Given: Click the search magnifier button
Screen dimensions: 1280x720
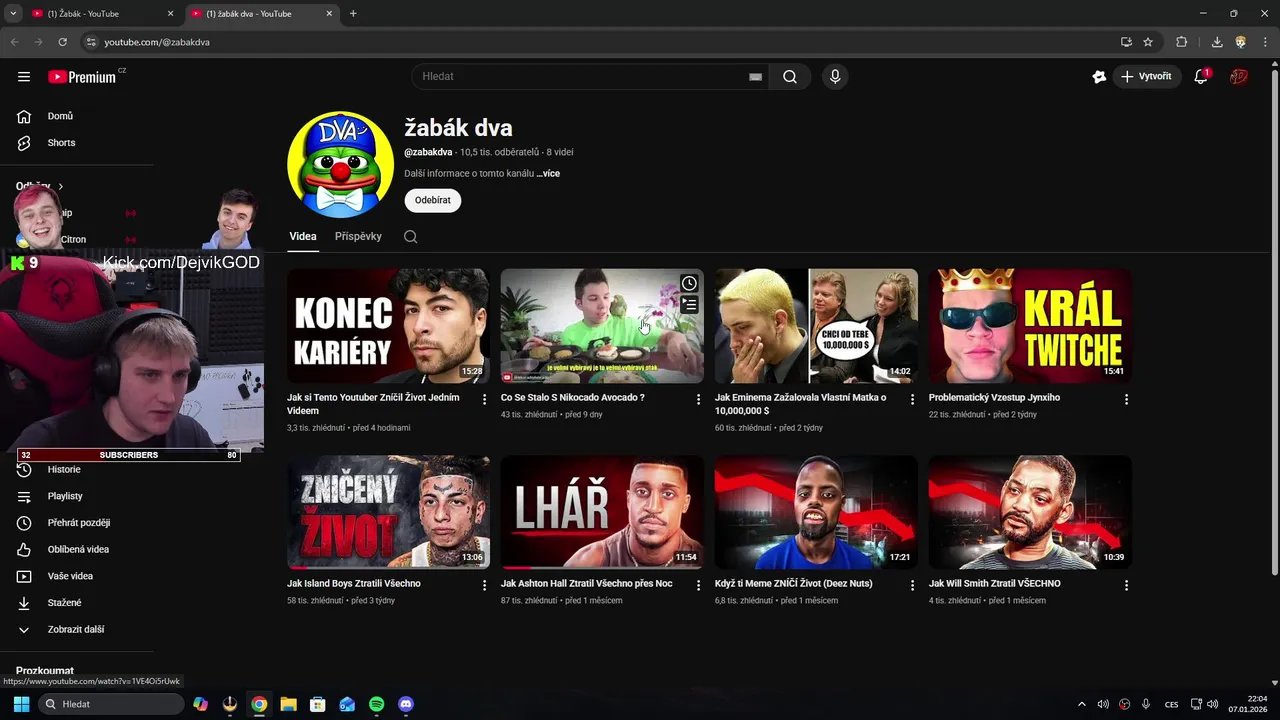Looking at the screenshot, I should (790, 76).
